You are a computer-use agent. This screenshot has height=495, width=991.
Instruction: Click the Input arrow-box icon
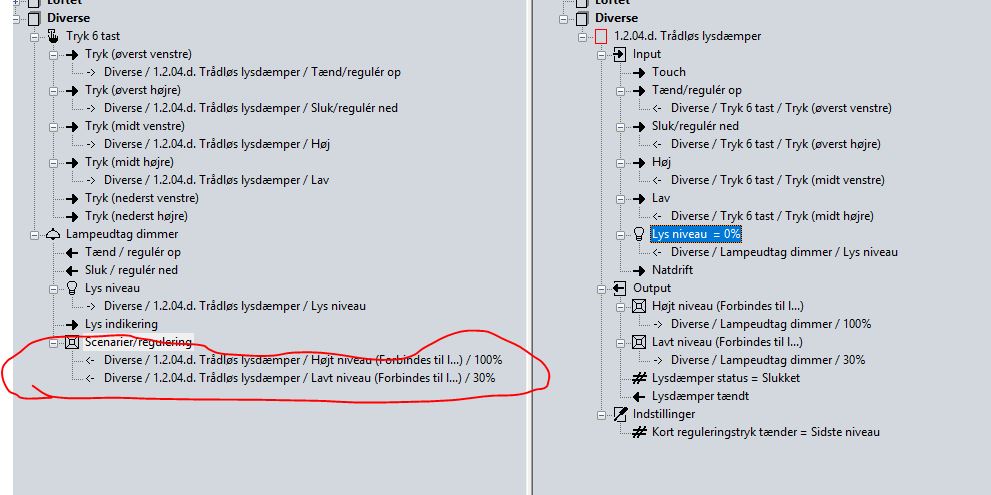tap(619, 54)
